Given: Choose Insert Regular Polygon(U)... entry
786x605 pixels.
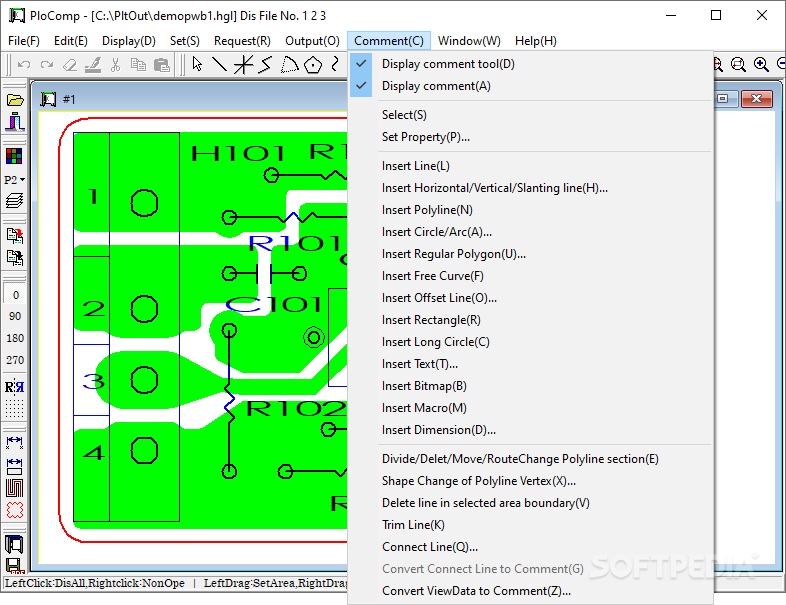Looking at the screenshot, I should (x=530, y=254).
